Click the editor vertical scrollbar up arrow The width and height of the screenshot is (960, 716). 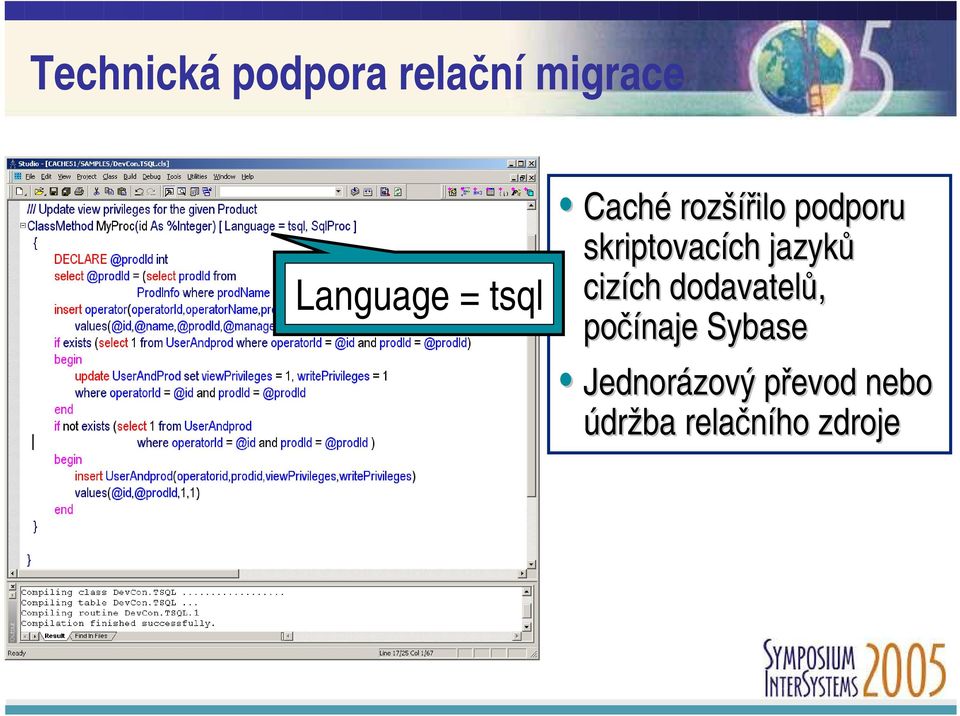pos(531,206)
